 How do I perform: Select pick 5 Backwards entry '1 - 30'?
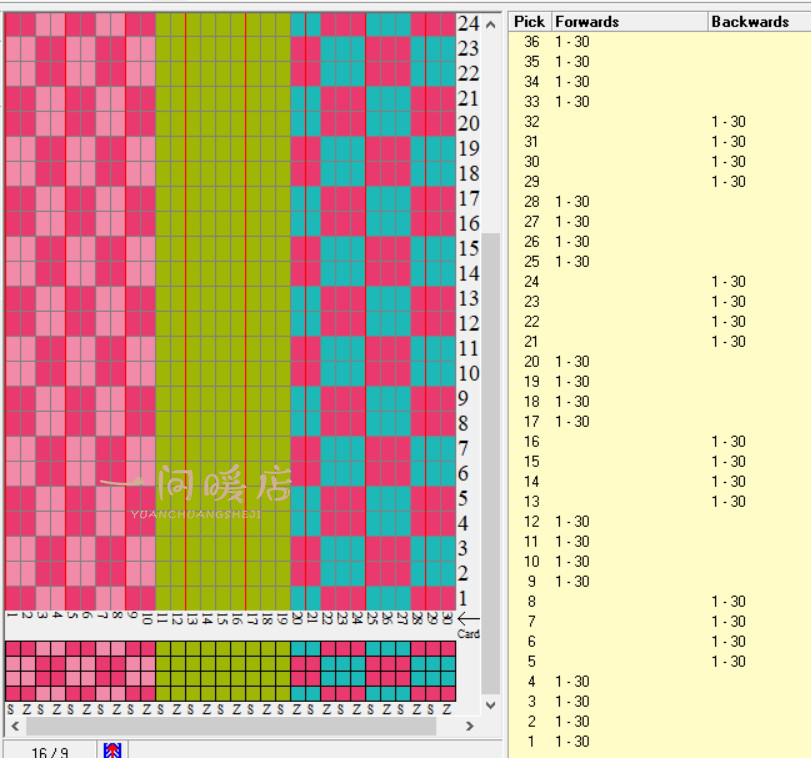pyautogui.click(x=728, y=662)
